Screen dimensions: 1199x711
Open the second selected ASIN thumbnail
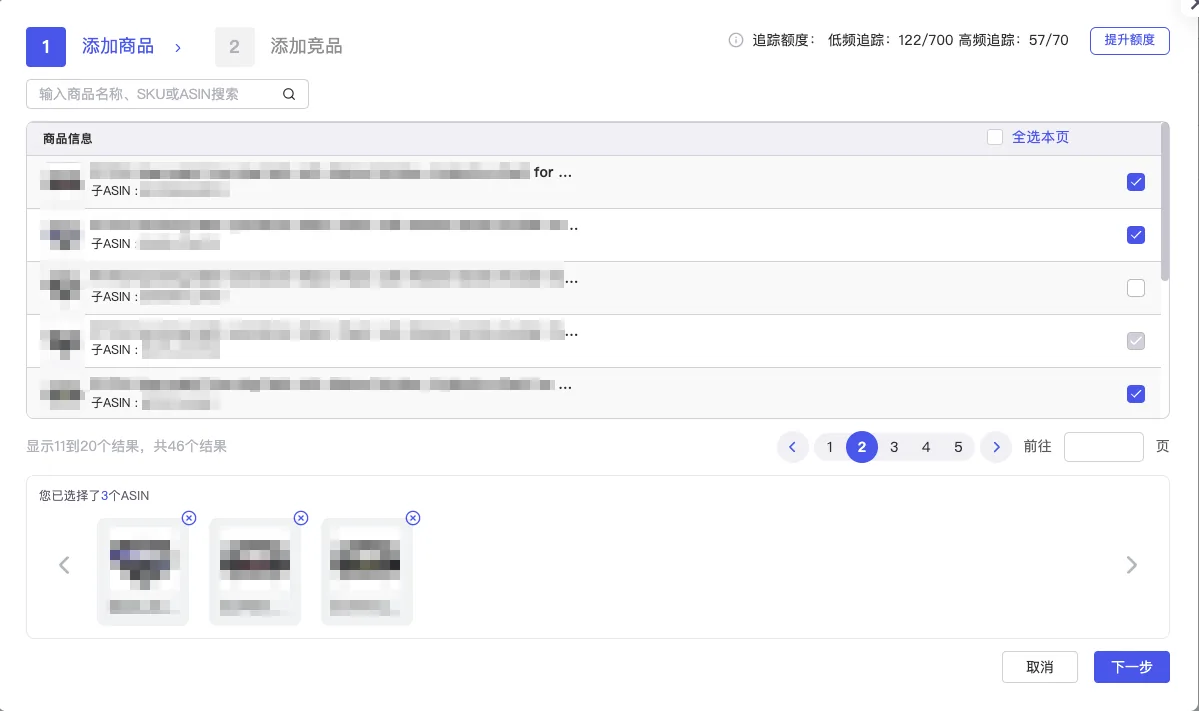coord(255,572)
